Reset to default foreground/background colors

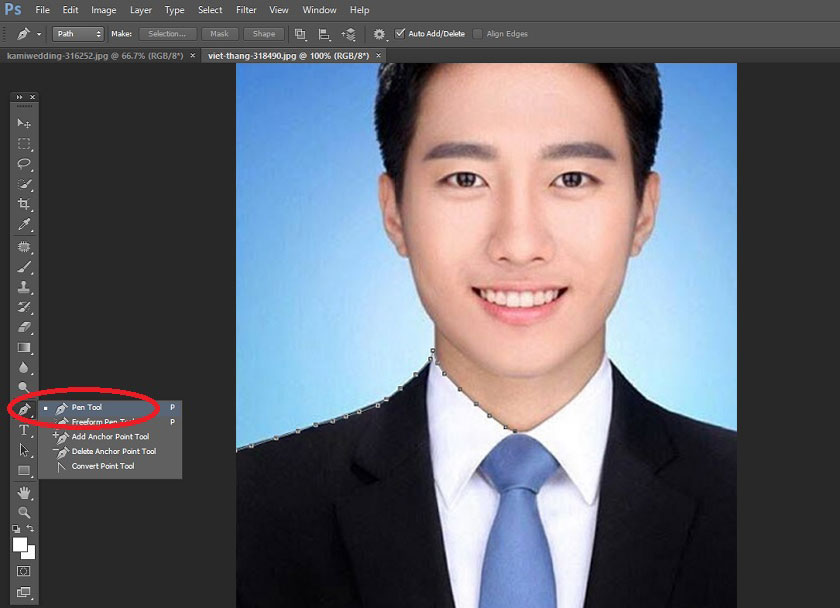(16, 529)
